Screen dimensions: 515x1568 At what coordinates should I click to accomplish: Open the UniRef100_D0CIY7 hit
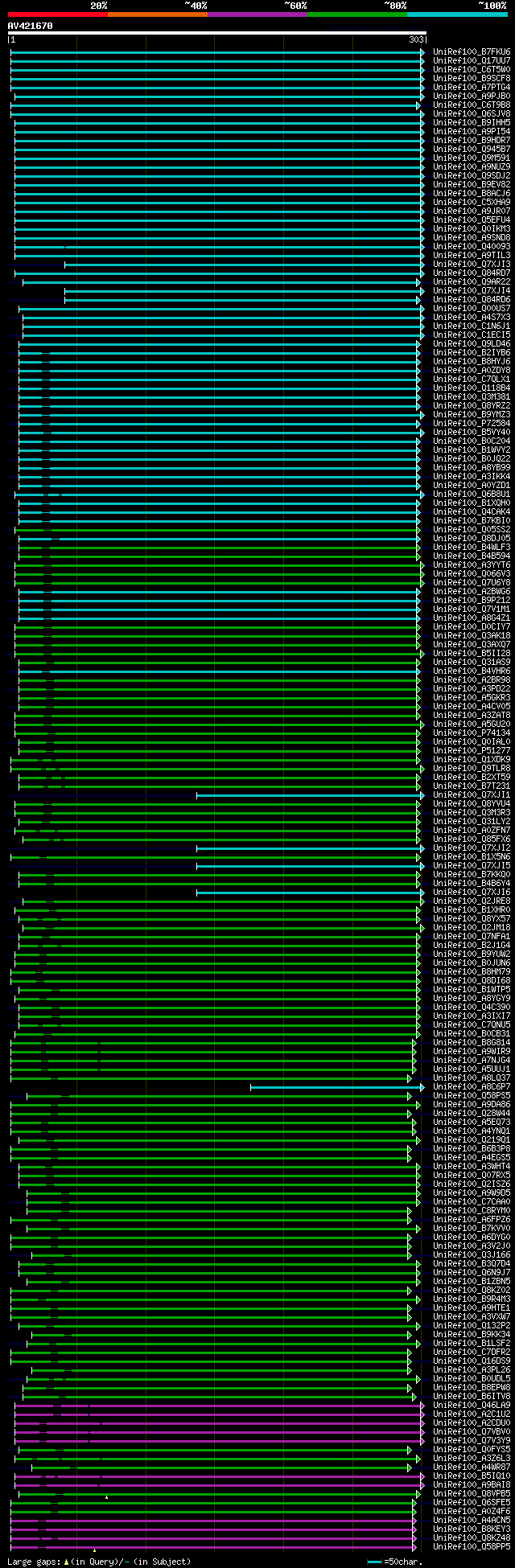pyautogui.click(x=472, y=626)
